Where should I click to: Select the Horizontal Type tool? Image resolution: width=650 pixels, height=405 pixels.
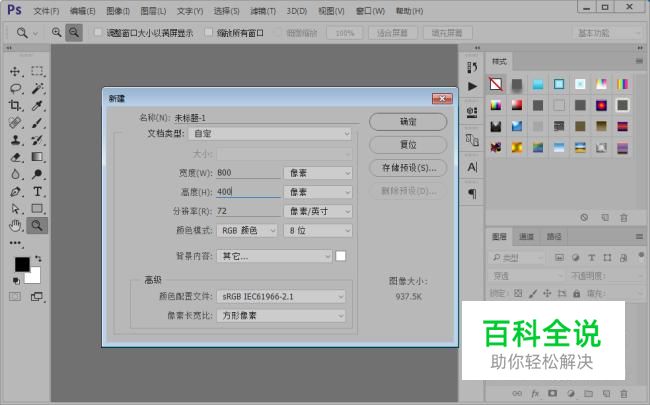37,192
